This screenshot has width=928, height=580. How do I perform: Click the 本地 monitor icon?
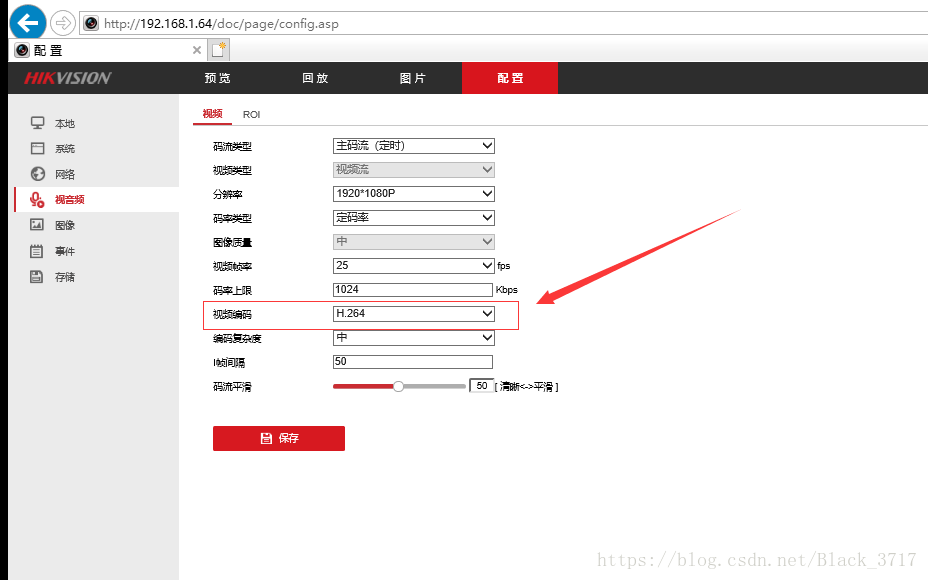point(37,123)
